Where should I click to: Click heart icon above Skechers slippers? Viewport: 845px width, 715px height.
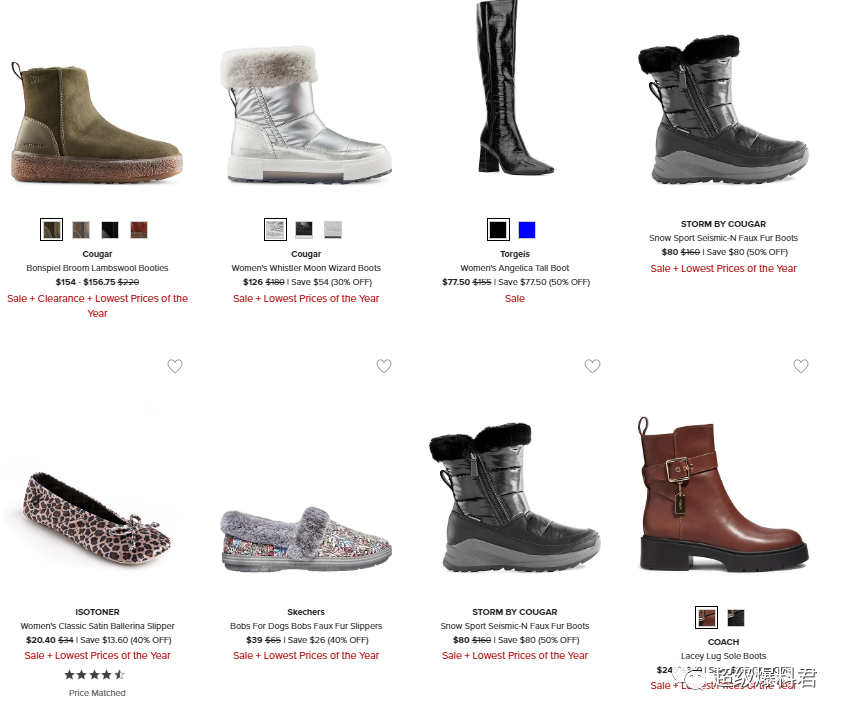click(x=384, y=366)
